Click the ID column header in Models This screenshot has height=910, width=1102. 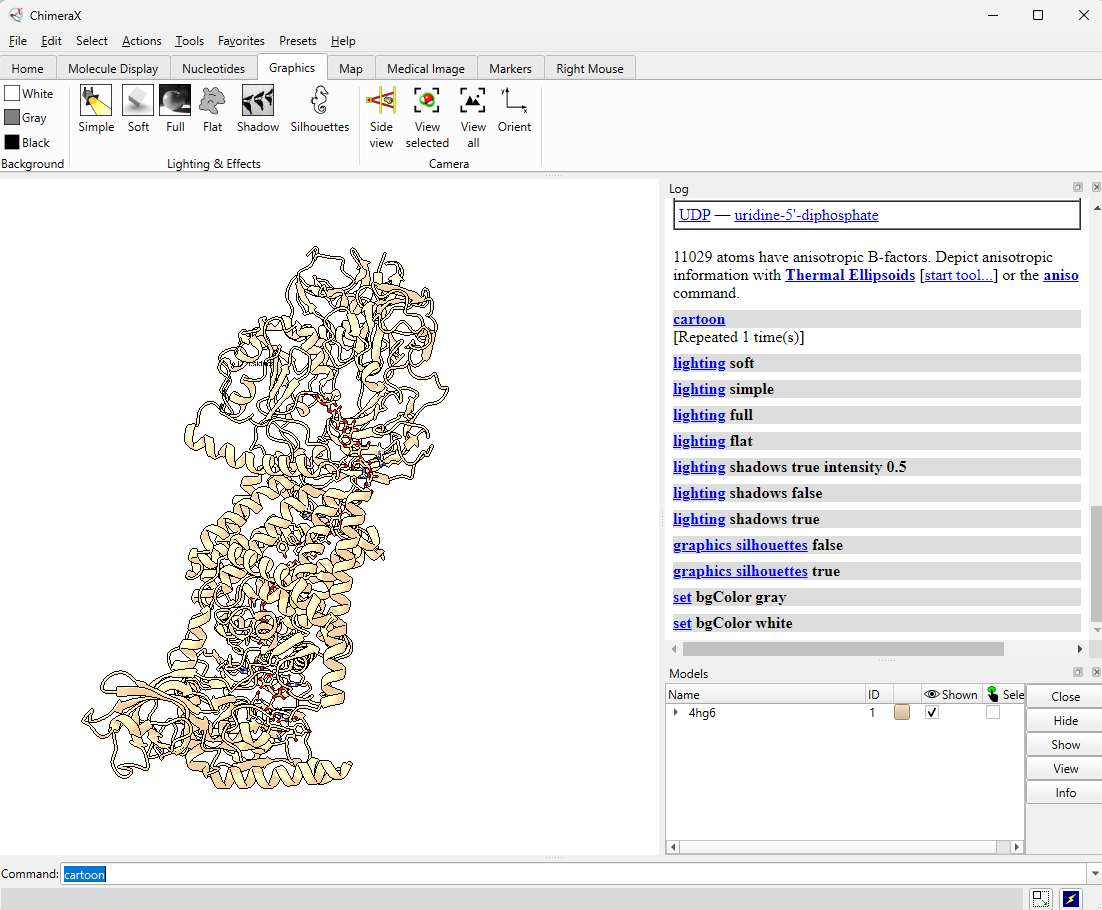[878, 694]
